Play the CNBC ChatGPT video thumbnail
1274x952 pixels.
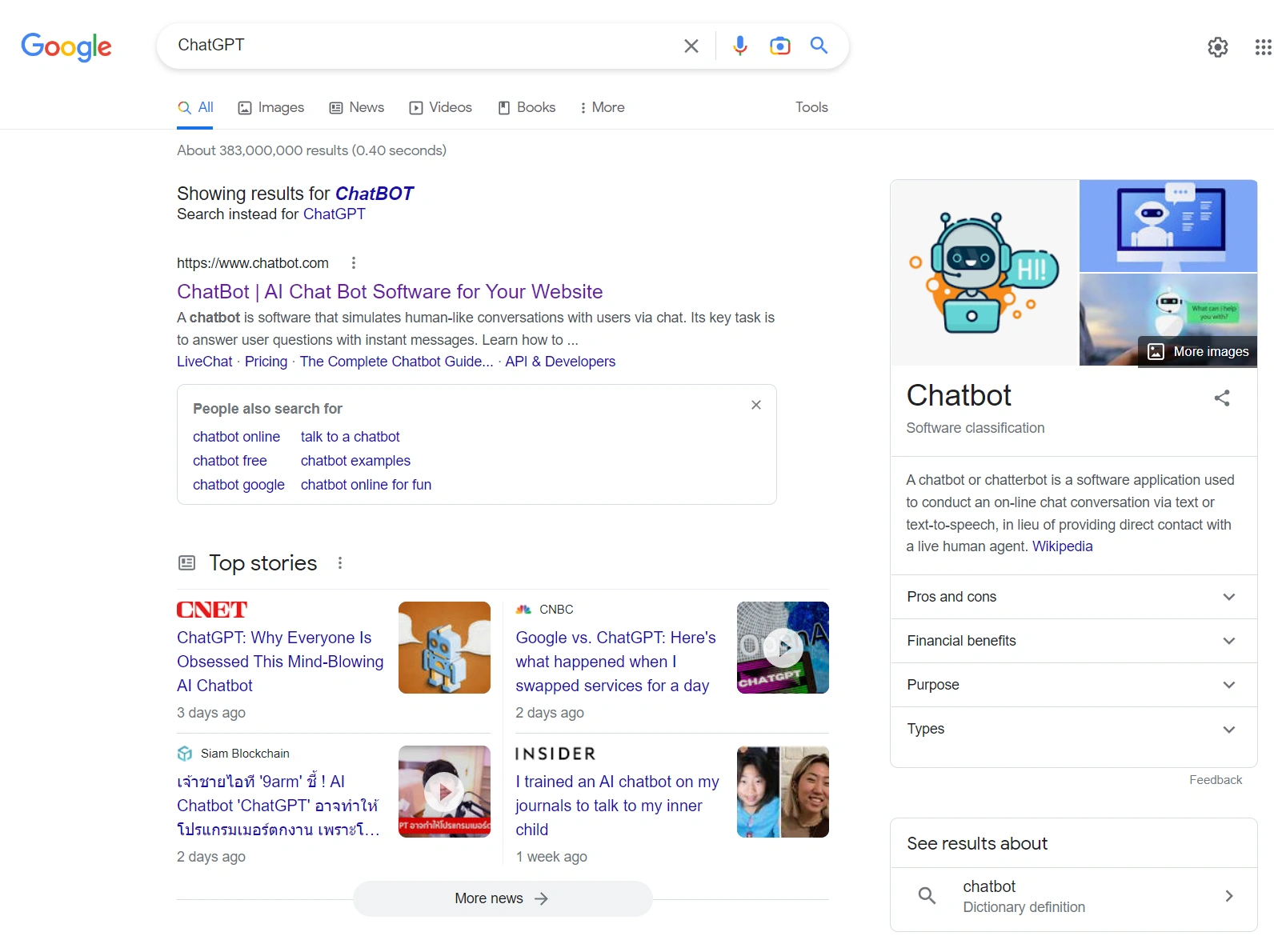(x=783, y=647)
